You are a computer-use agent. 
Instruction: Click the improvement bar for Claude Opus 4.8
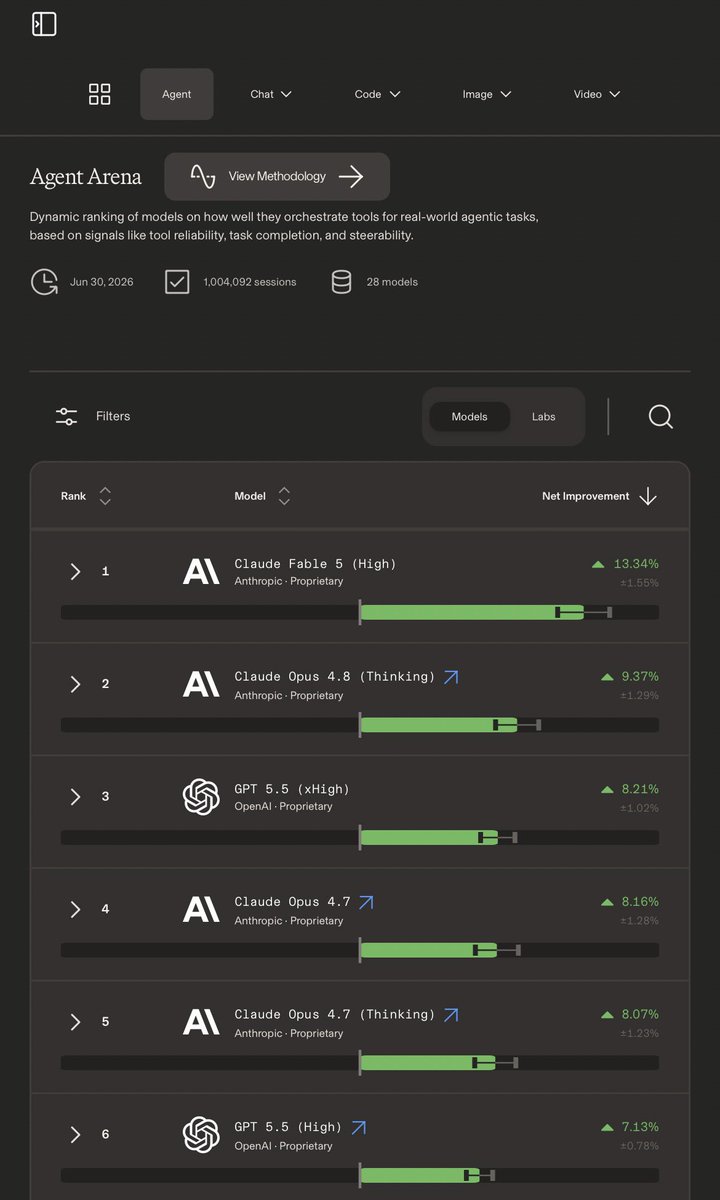point(360,725)
